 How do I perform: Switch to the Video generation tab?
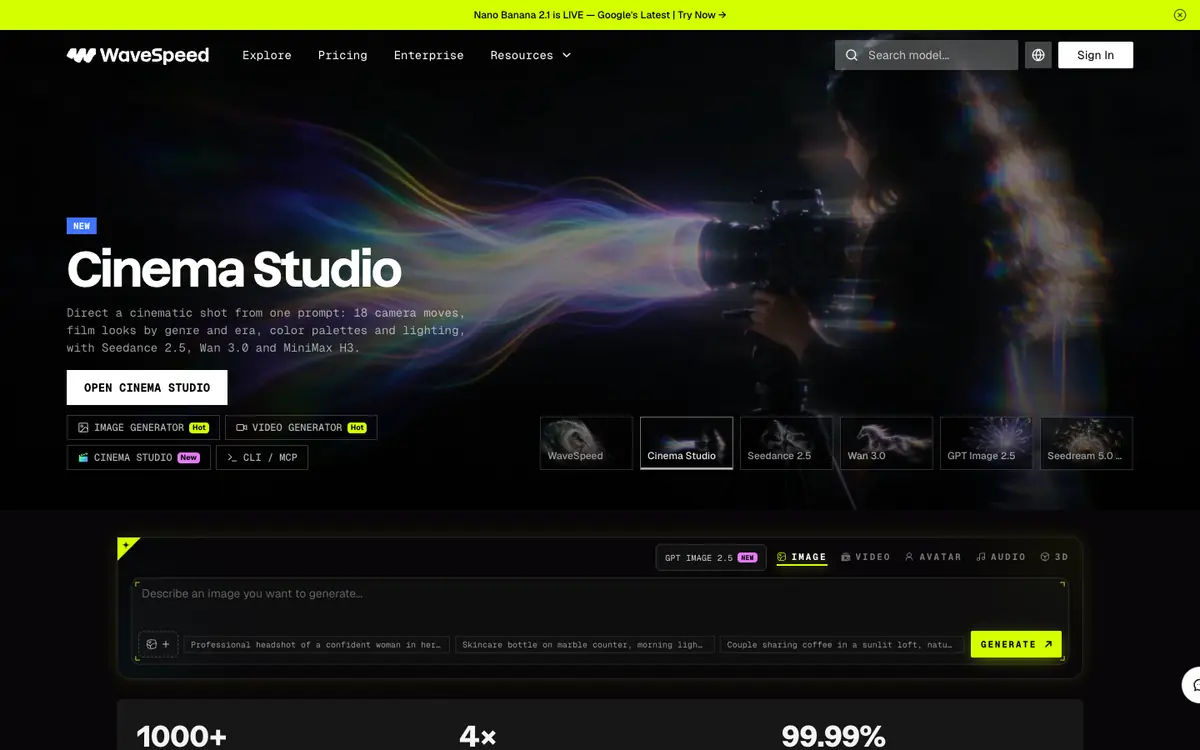866,557
